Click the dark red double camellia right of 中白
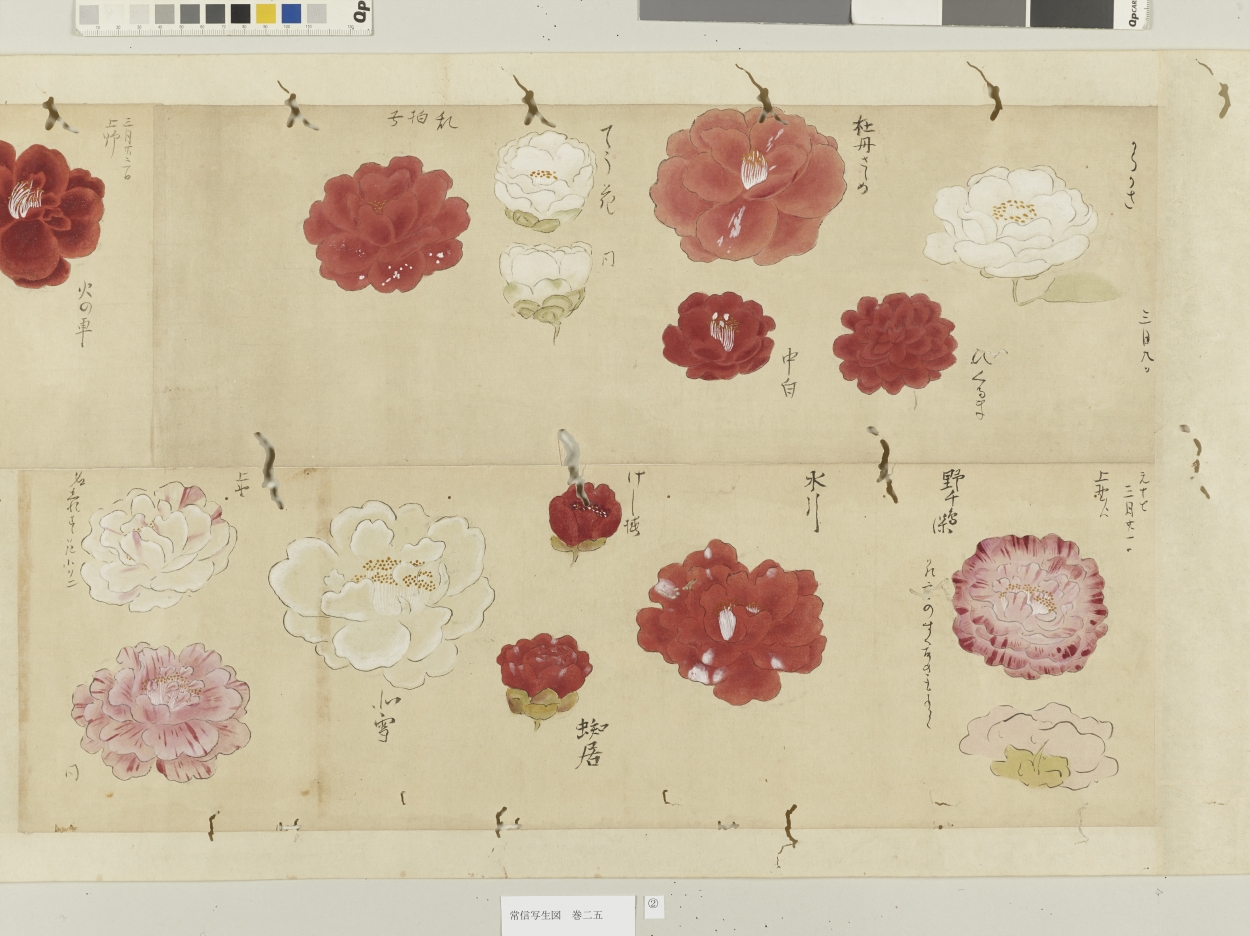The width and height of the screenshot is (1250, 936). pos(895,343)
